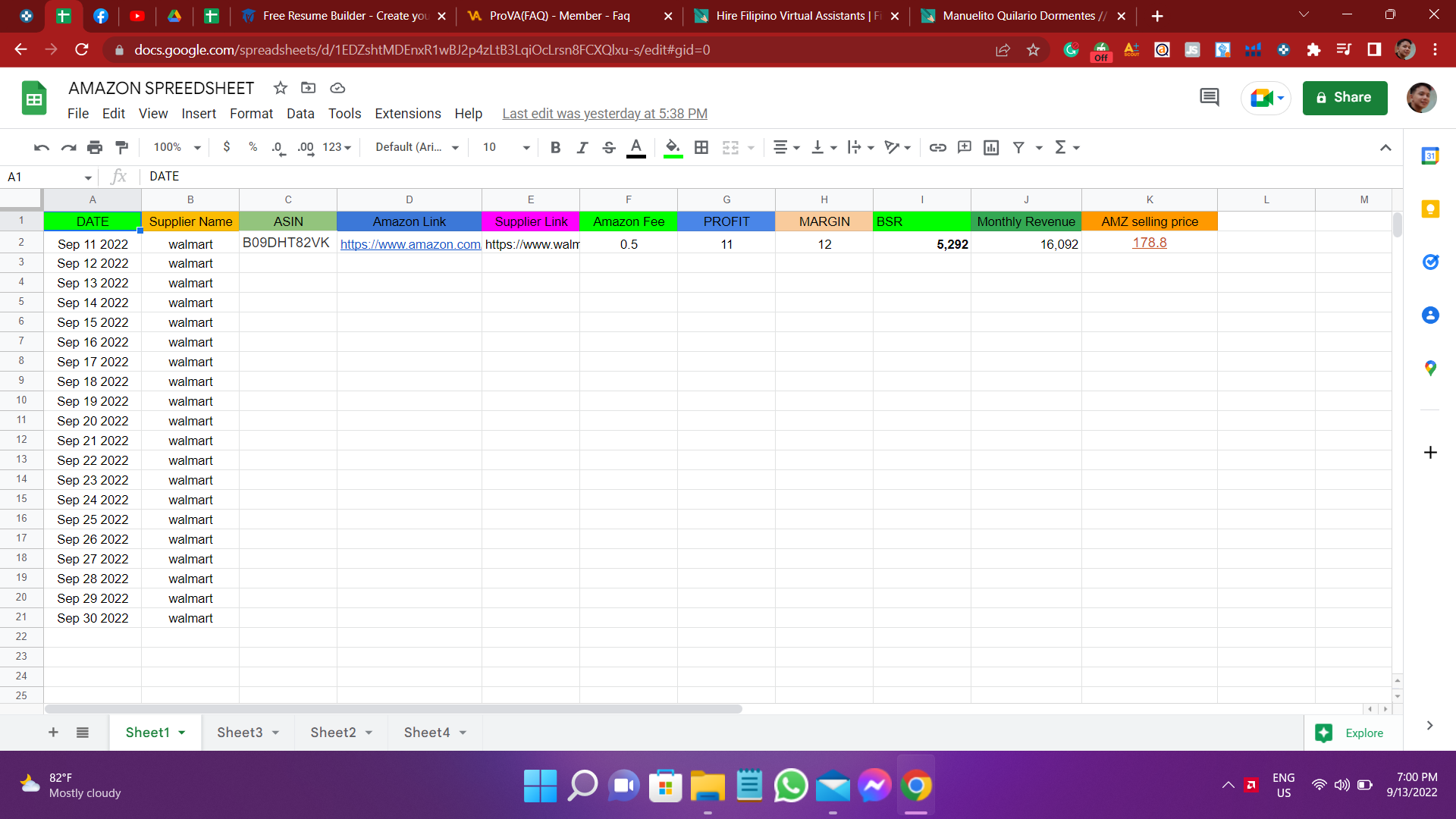Toggle bold formatting

[x=555, y=147]
